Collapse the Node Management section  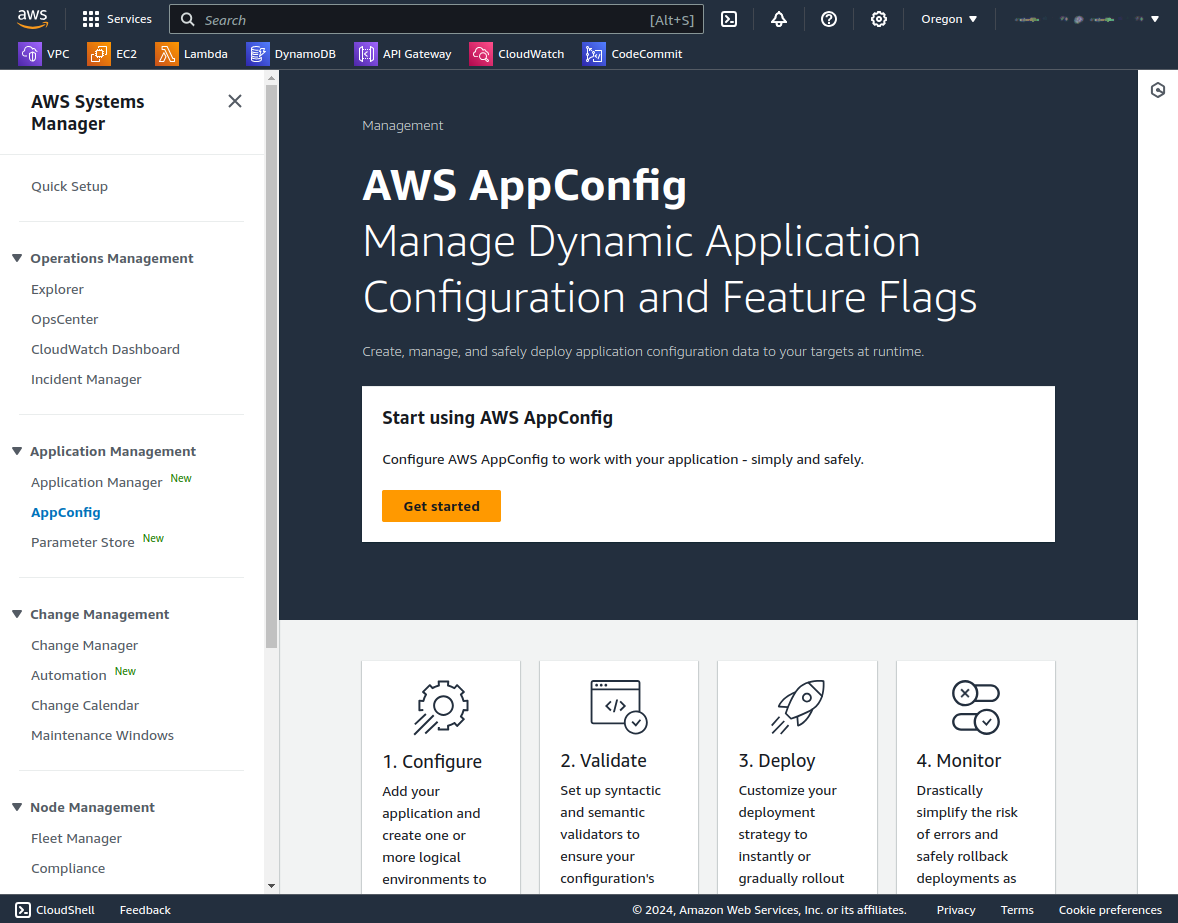coord(17,807)
